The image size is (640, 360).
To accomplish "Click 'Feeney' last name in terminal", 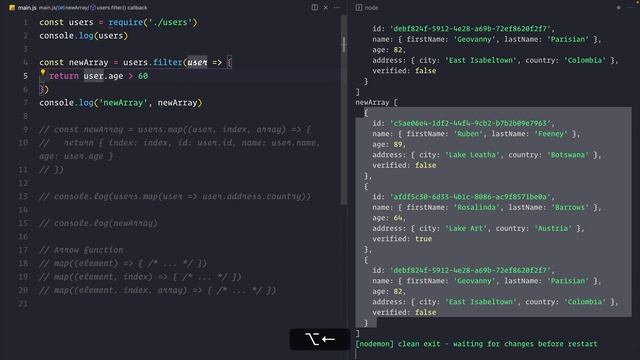I will pyautogui.click(x=551, y=134).
